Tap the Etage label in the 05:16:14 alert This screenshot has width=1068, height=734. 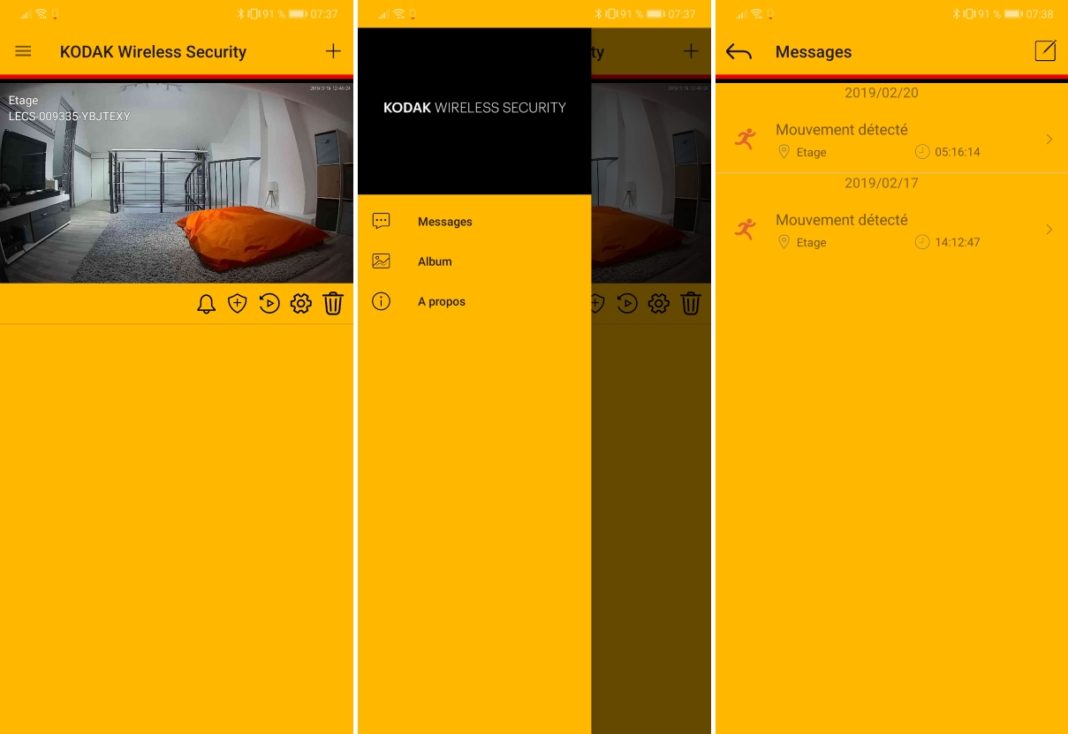click(x=811, y=153)
